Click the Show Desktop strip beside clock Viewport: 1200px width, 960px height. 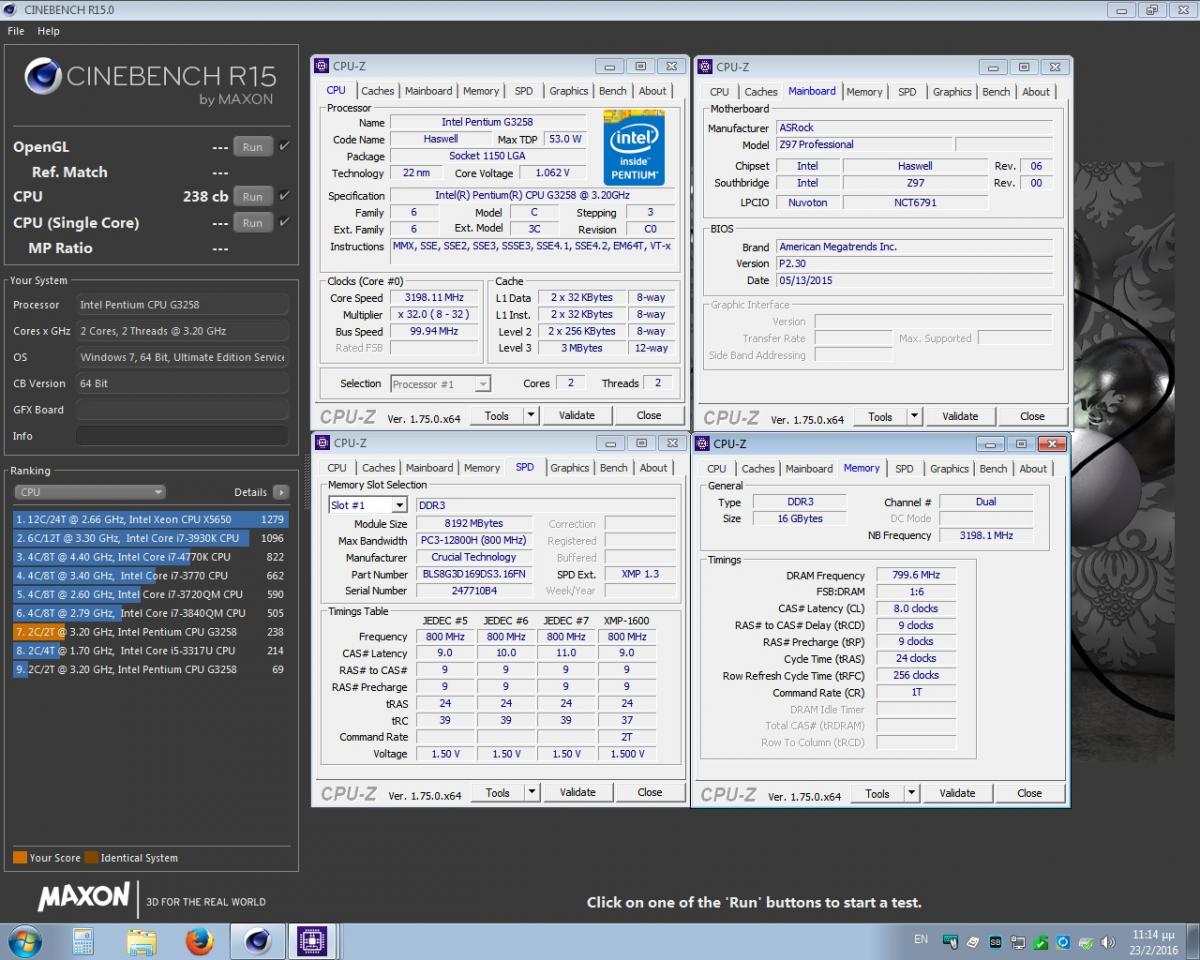pos(1193,941)
